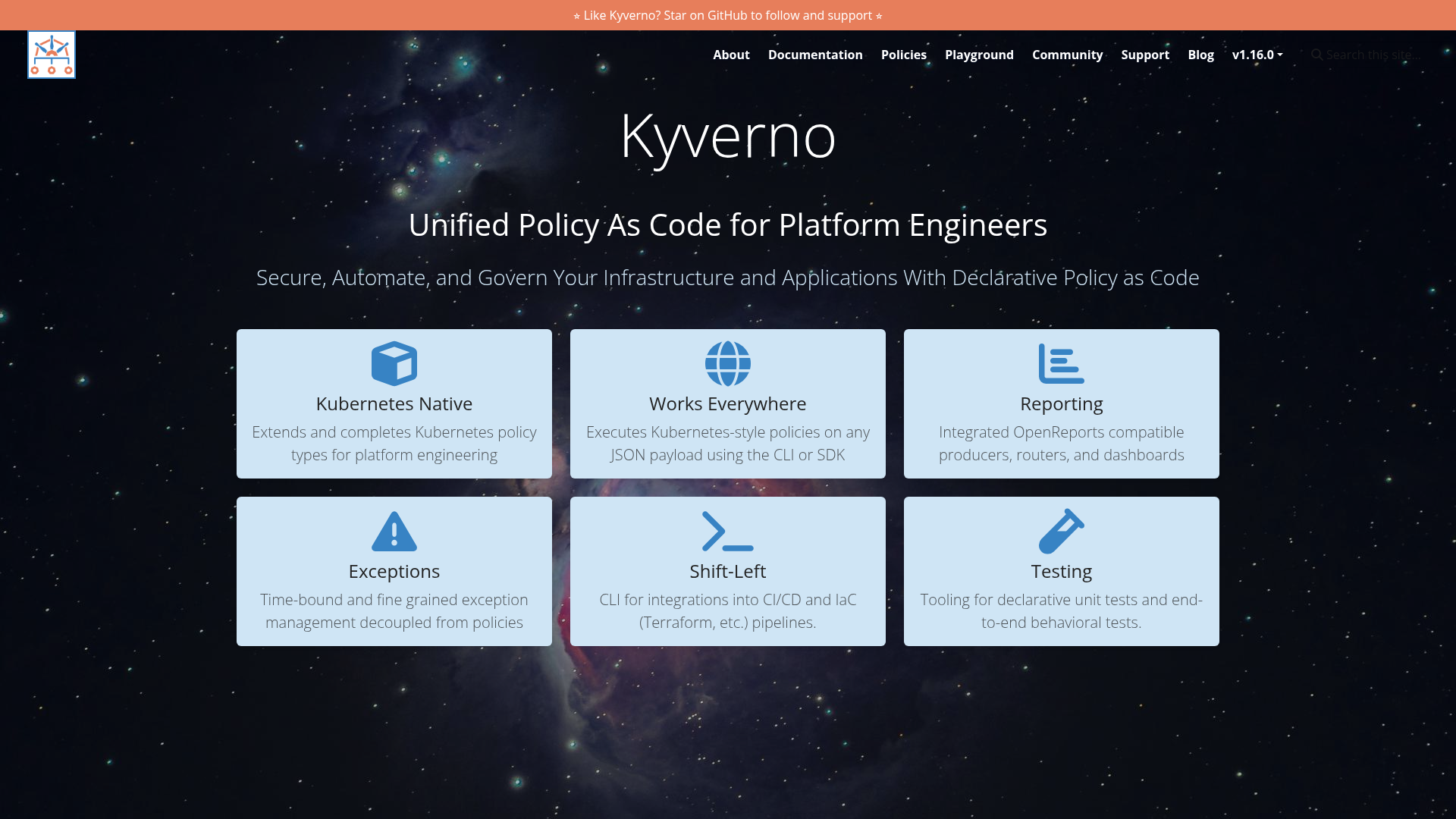Open the v1.16.0 version dropdown
The height and width of the screenshot is (819, 1456).
pyautogui.click(x=1254, y=55)
